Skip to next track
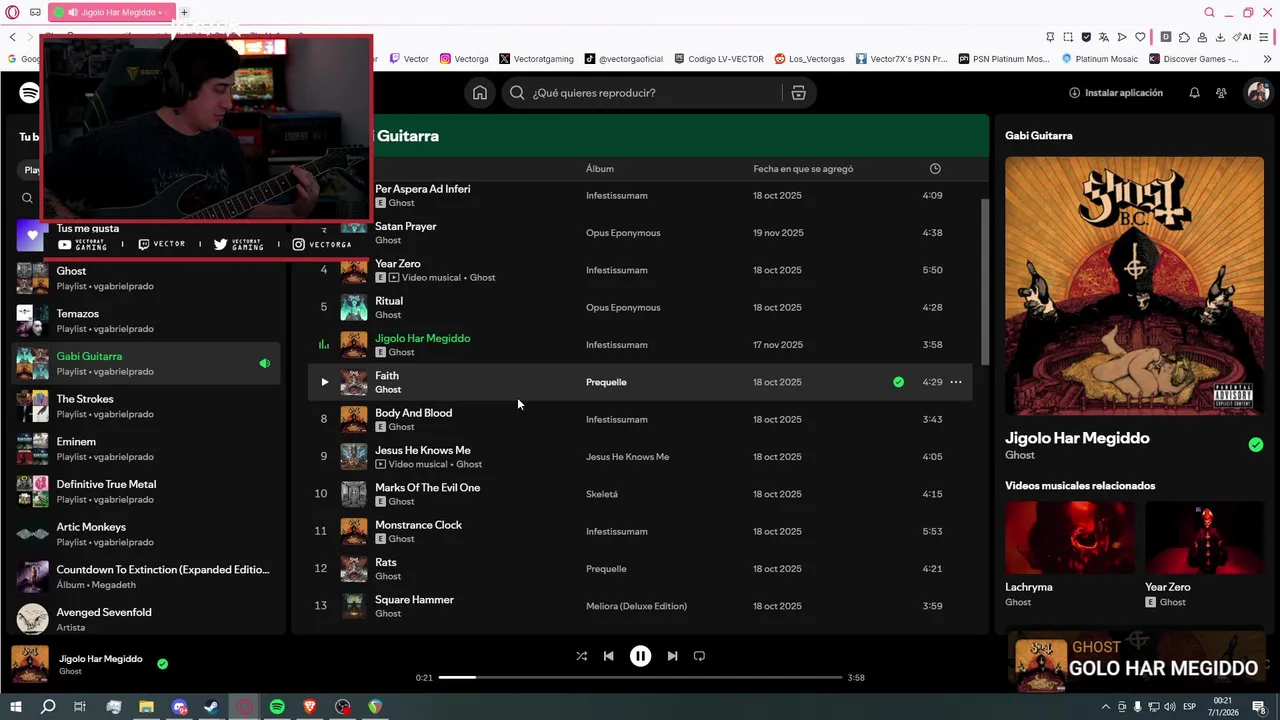The image size is (1280, 720). pos(672,656)
